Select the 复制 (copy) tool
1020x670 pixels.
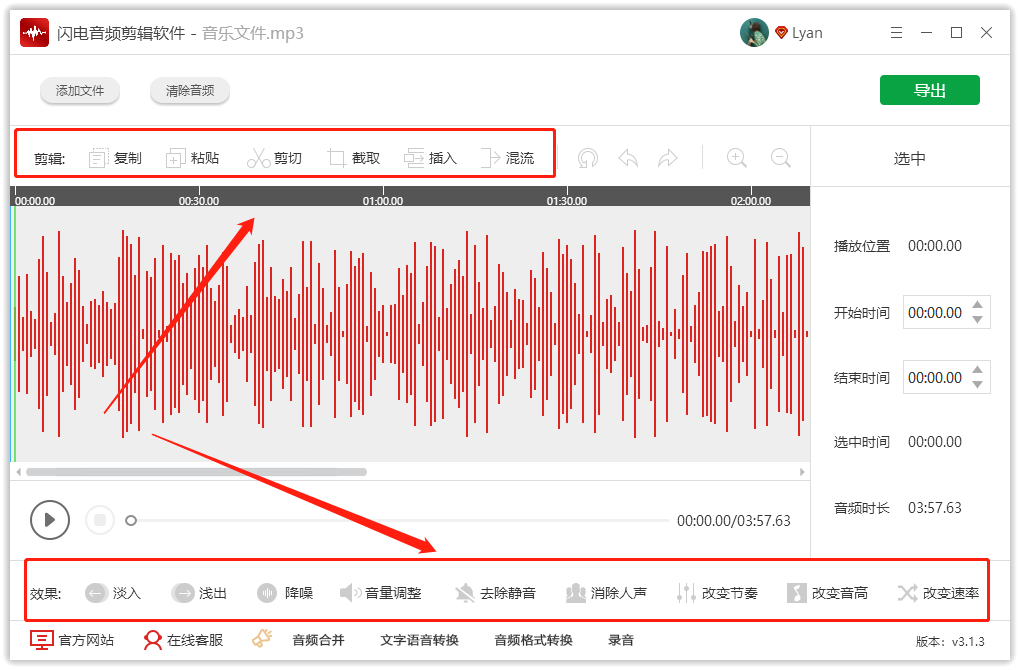(x=115, y=157)
